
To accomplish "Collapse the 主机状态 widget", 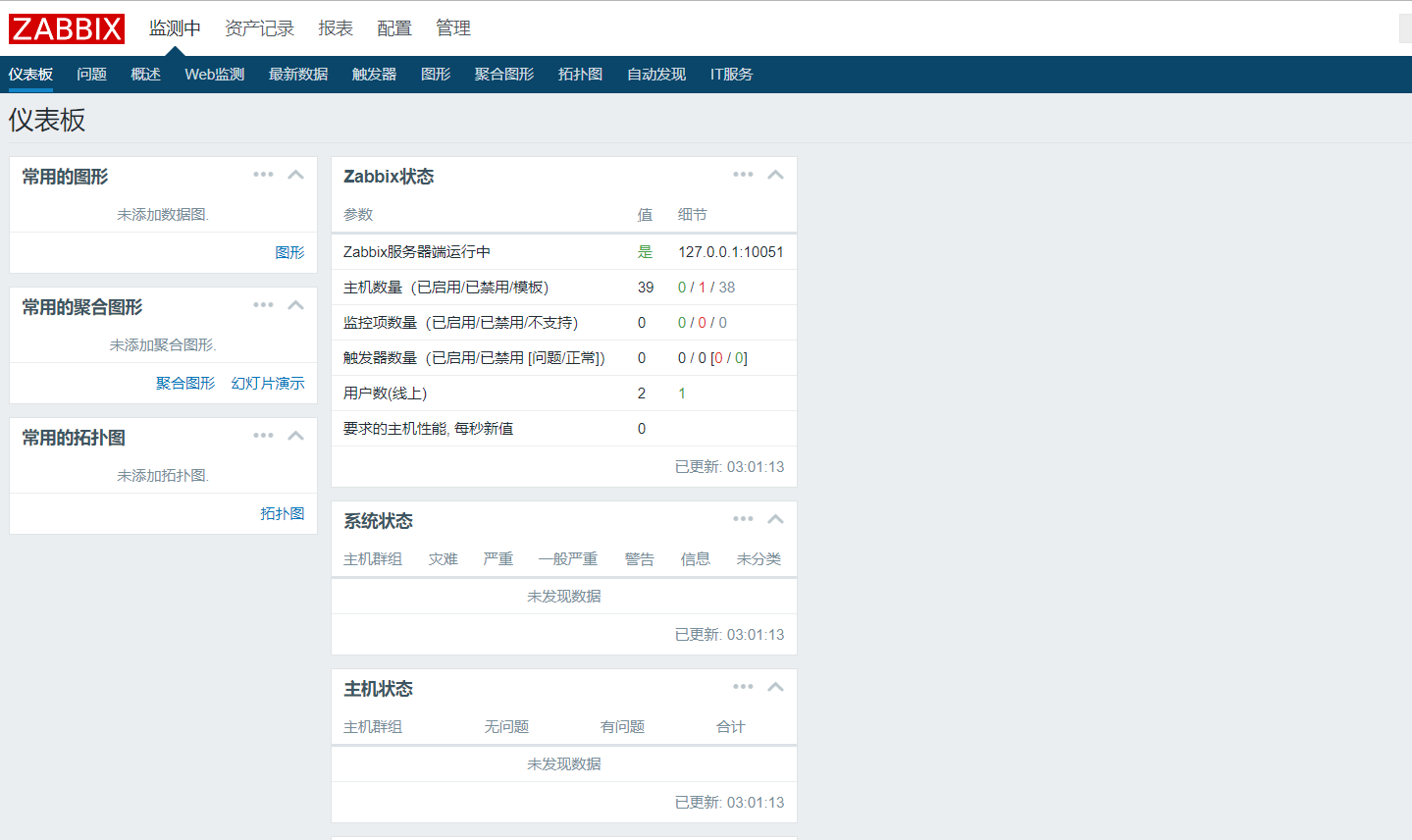I will [775, 687].
